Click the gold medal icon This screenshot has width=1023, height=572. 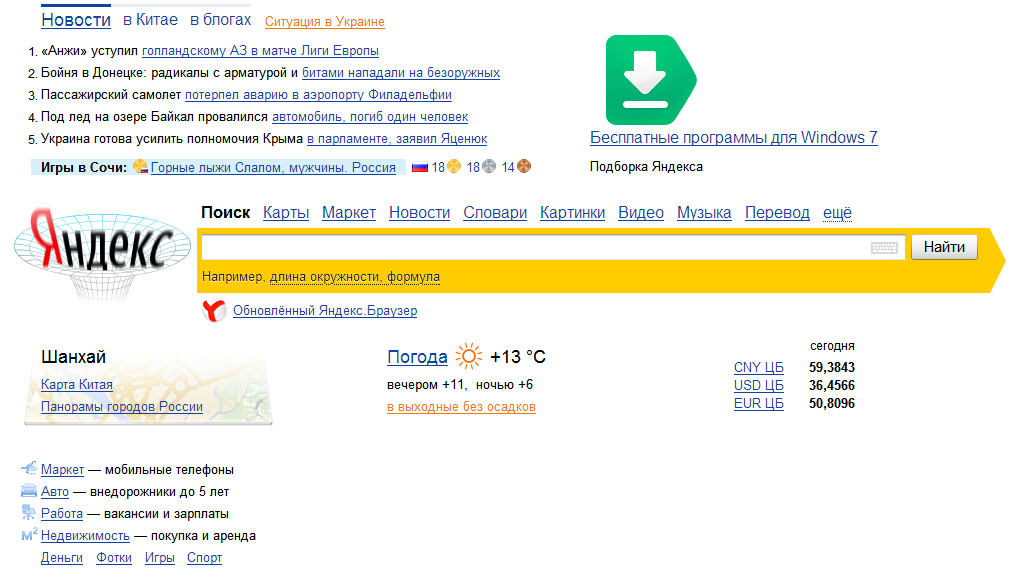click(454, 167)
